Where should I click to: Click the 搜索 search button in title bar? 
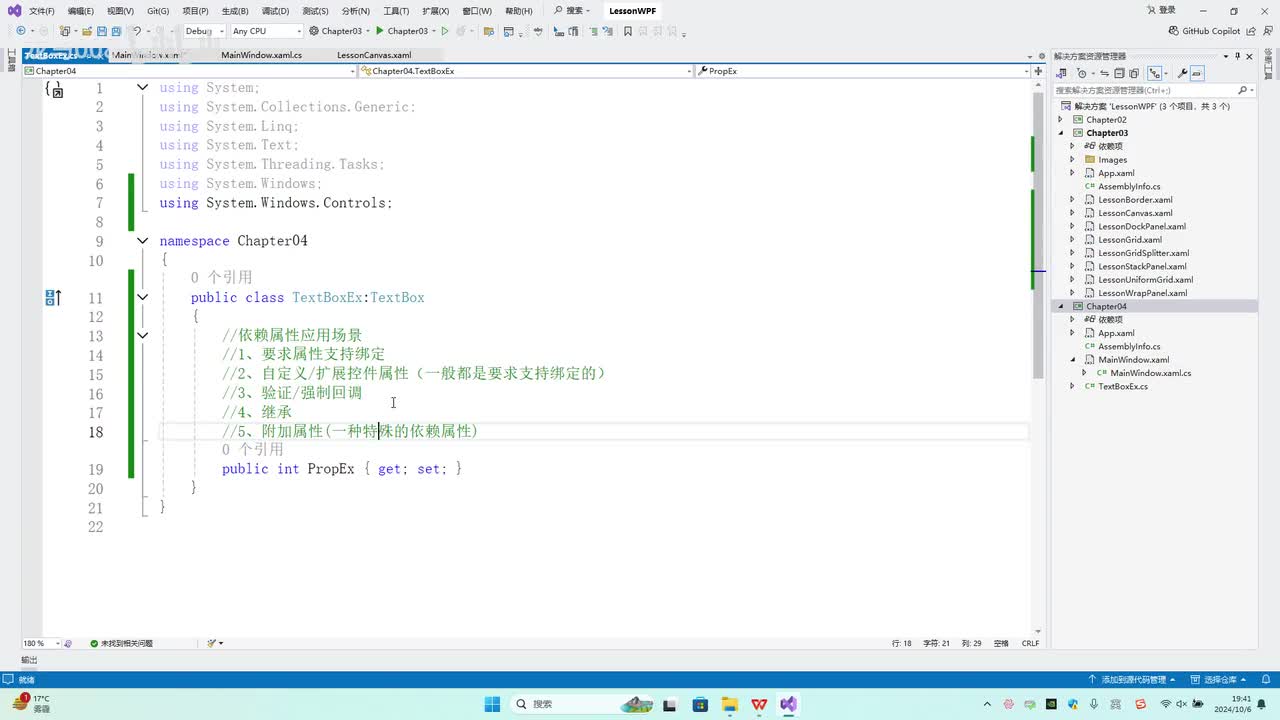coord(571,11)
